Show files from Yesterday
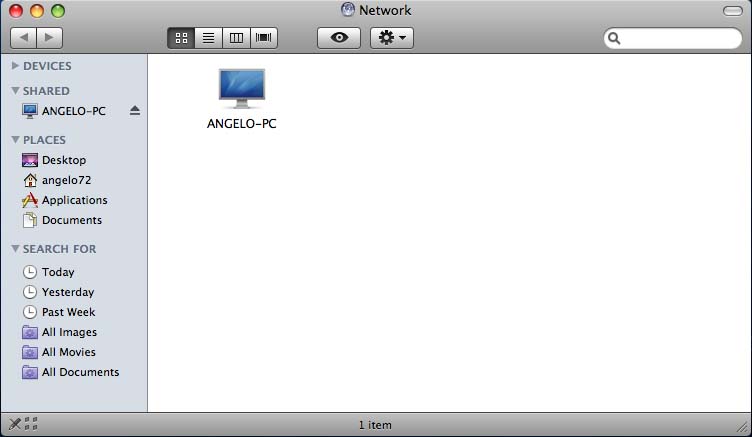 coord(58,292)
